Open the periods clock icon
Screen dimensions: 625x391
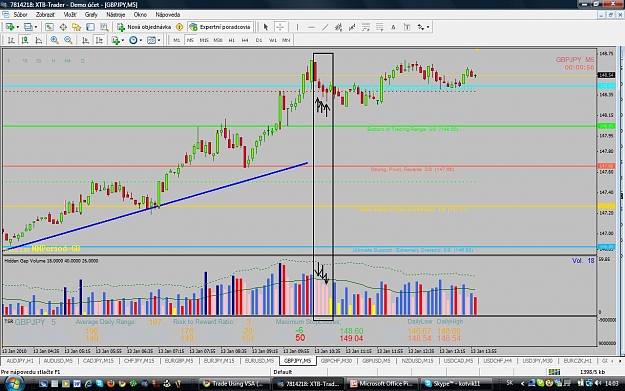133,40
